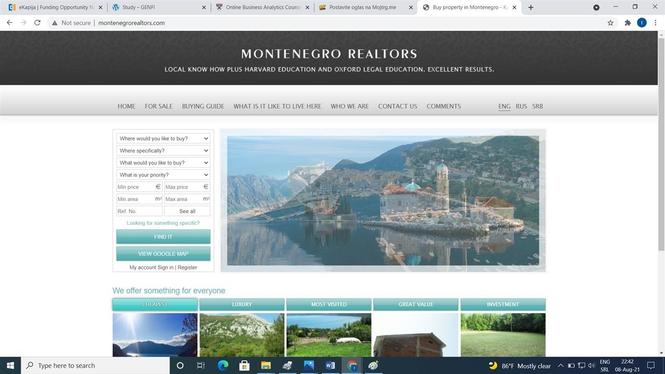
Task: Click the Min price input field
Action: (x=139, y=187)
